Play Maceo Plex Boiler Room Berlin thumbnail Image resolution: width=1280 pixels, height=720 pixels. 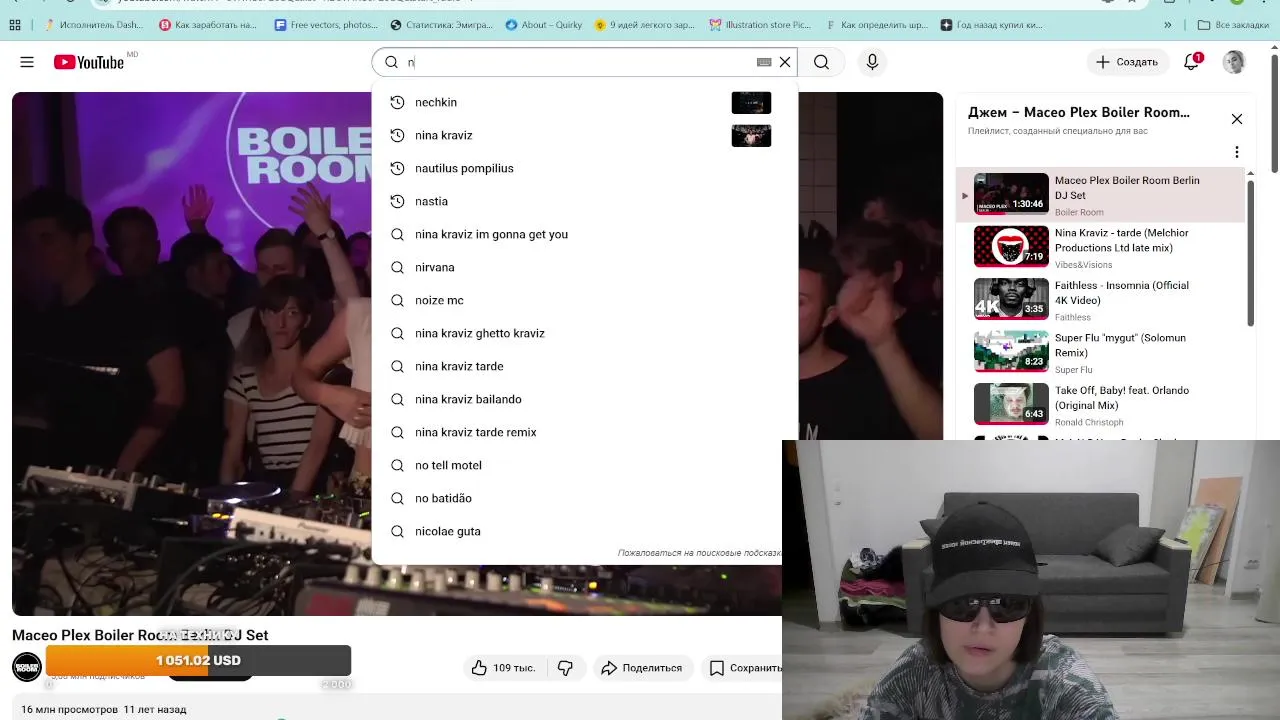1011,194
